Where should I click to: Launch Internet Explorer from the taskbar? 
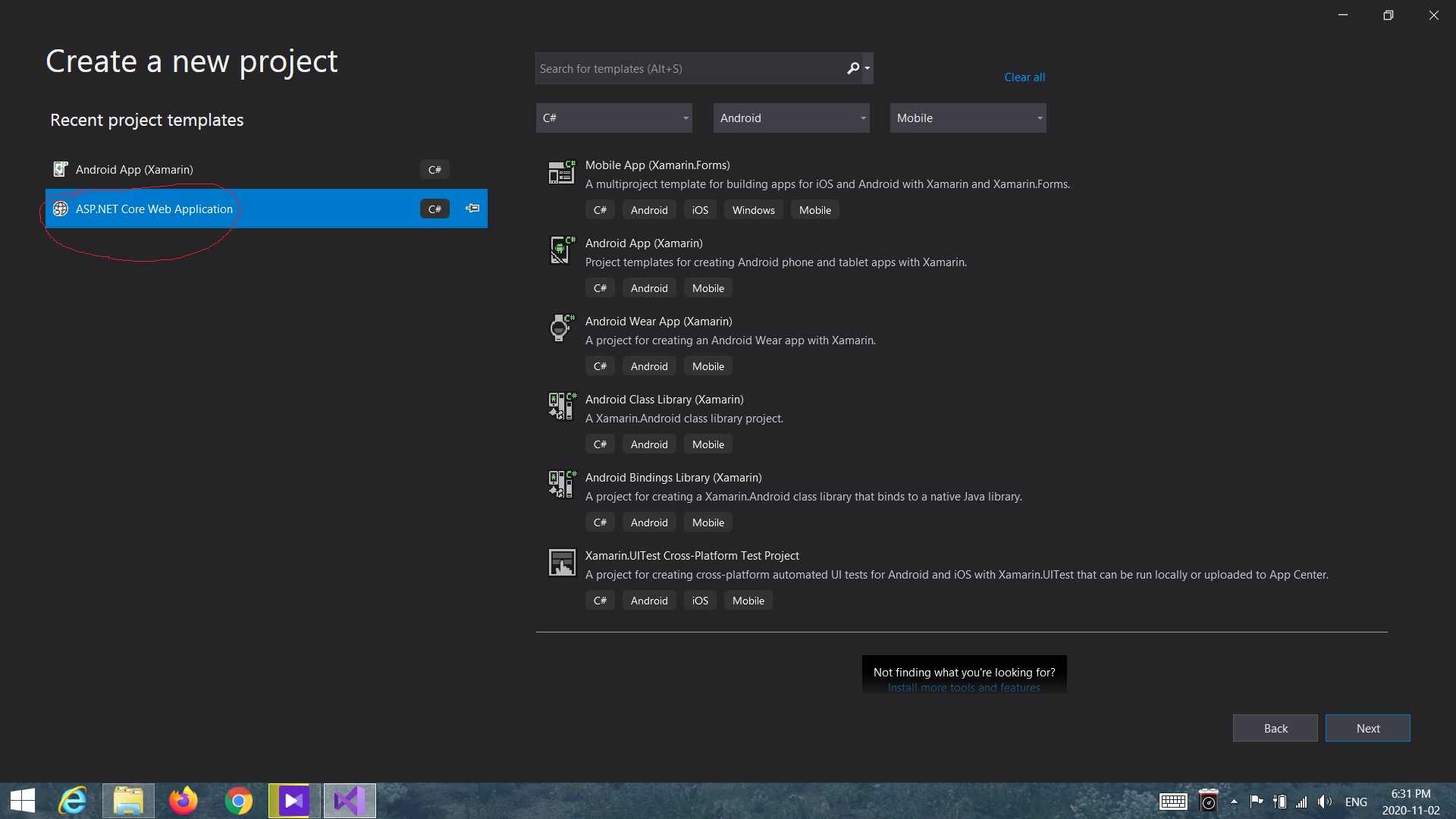point(74,801)
